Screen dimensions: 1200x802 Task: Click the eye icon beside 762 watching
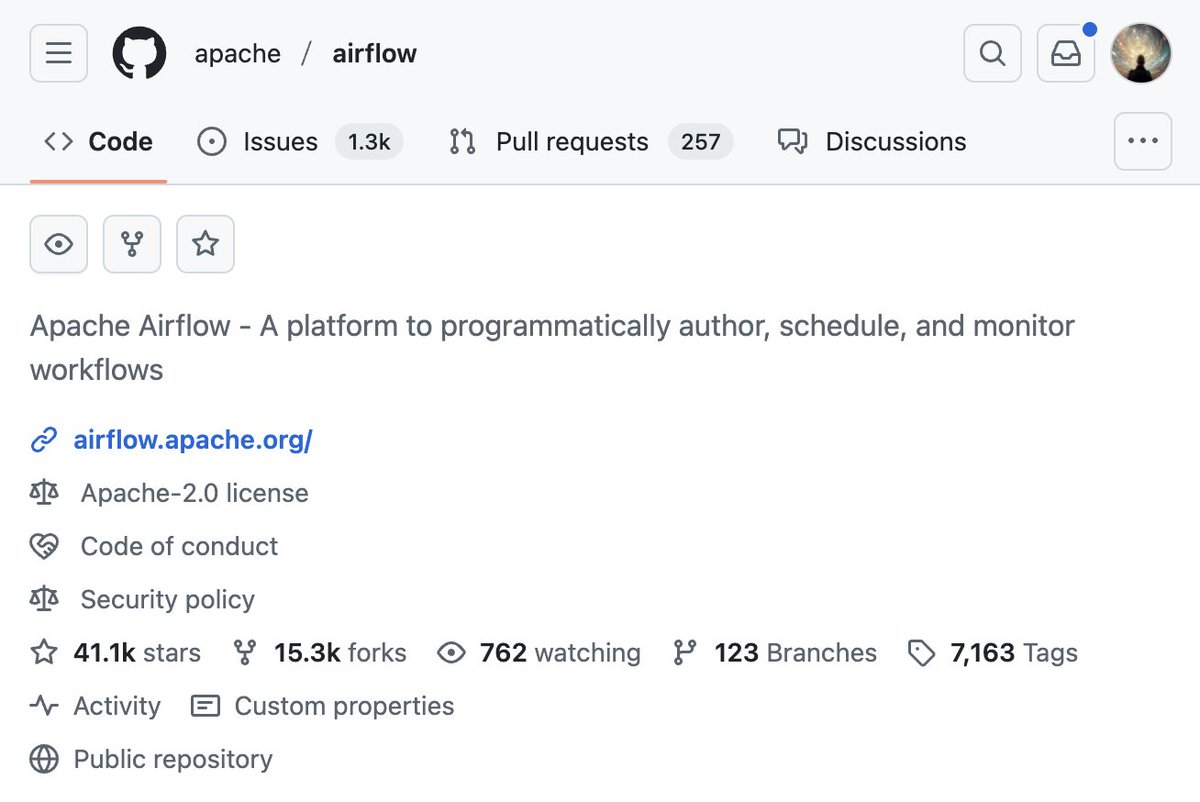[x=452, y=653]
